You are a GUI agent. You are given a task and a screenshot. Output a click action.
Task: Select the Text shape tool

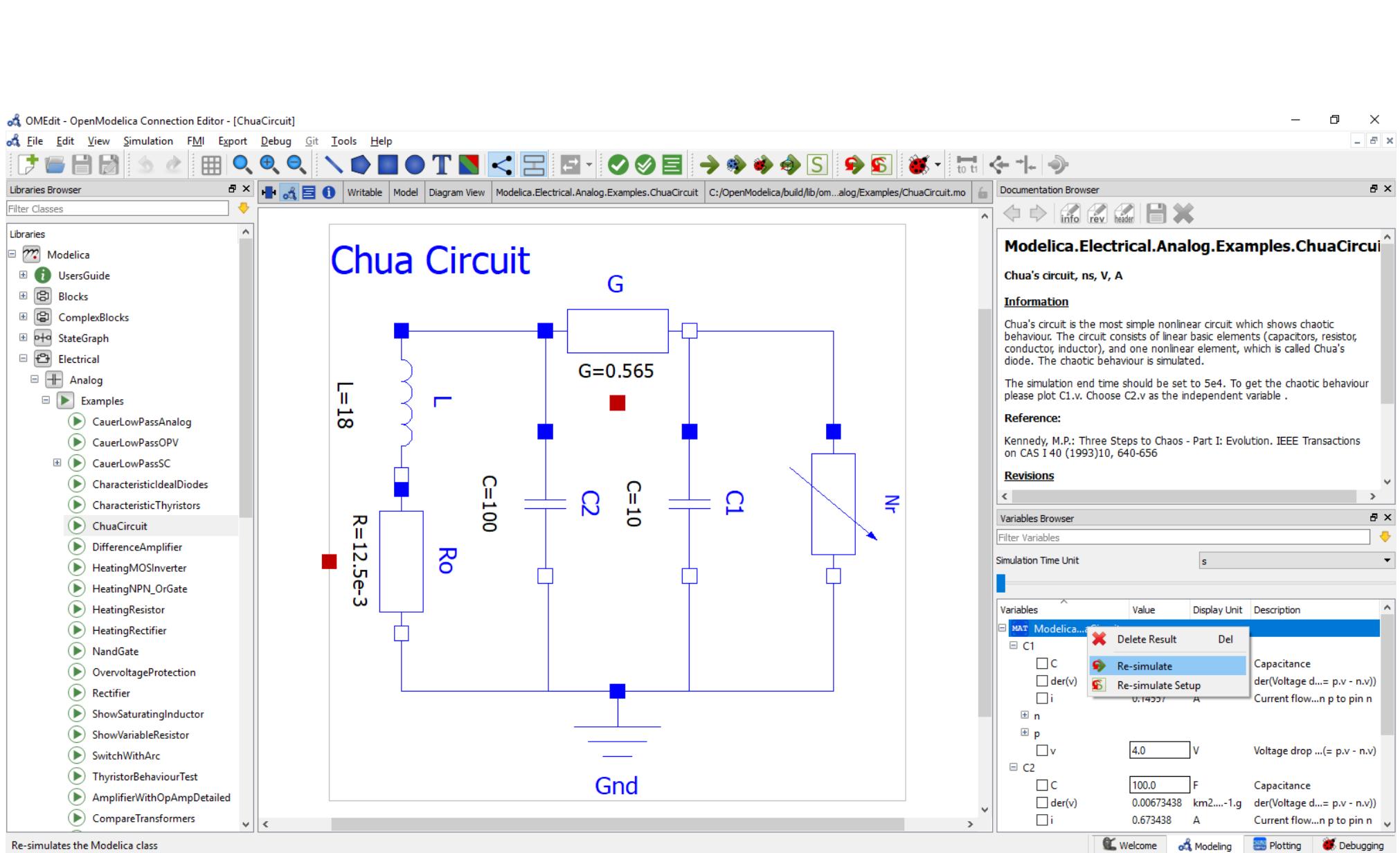pyautogui.click(x=442, y=165)
